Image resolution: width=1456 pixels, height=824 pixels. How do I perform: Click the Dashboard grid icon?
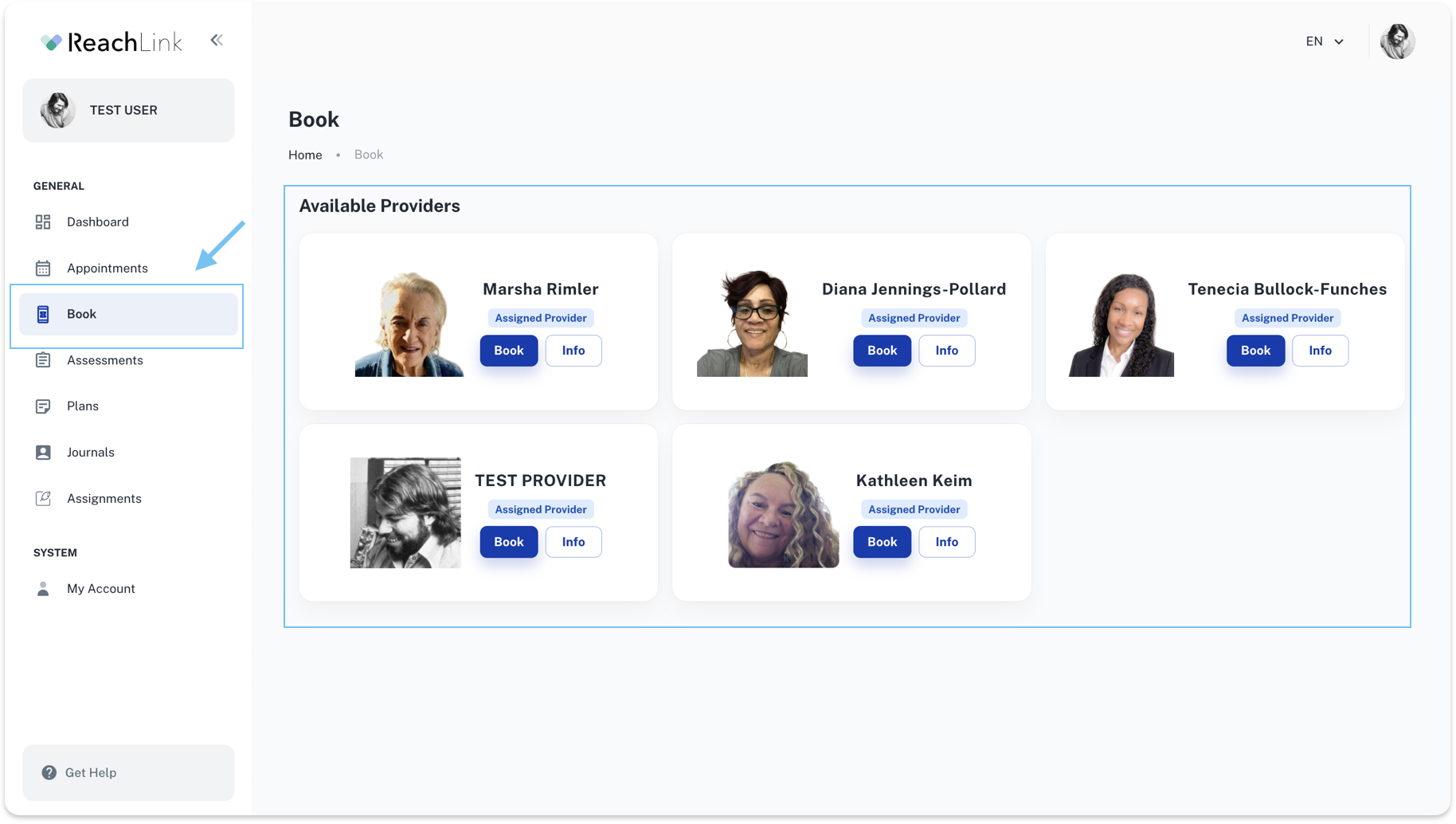pyautogui.click(x=43, y=222)
